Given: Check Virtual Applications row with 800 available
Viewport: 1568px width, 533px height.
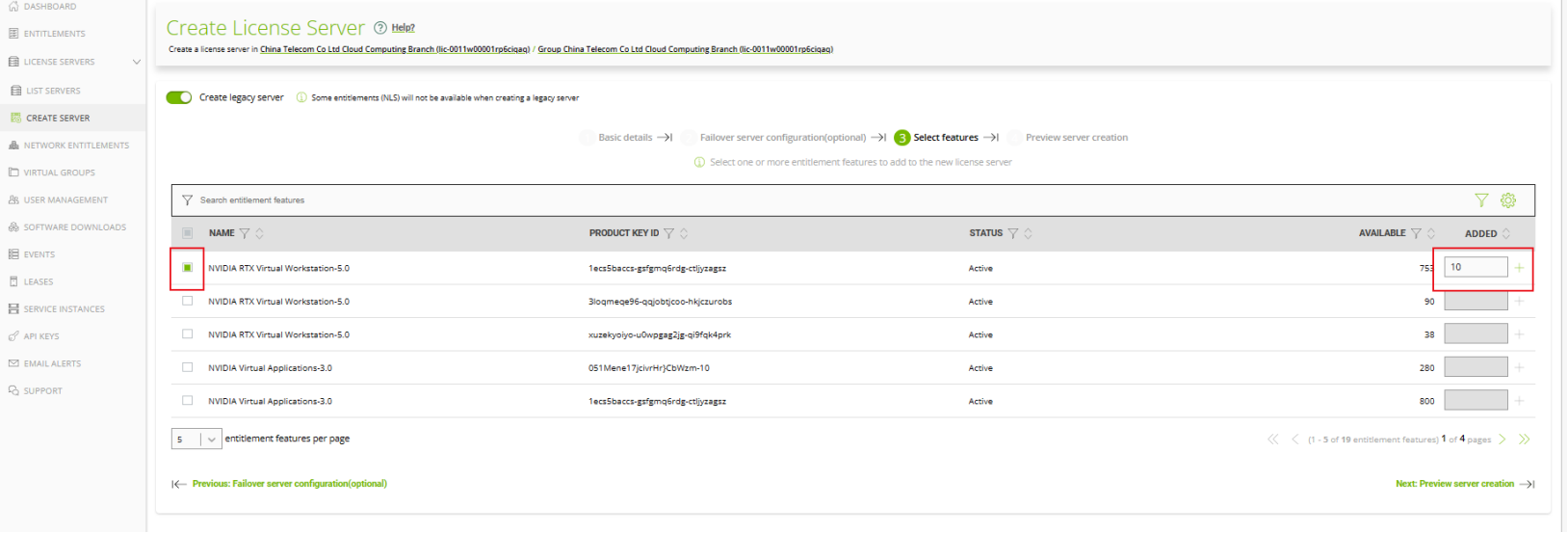Looking at the screenshot, I should 187,401.
